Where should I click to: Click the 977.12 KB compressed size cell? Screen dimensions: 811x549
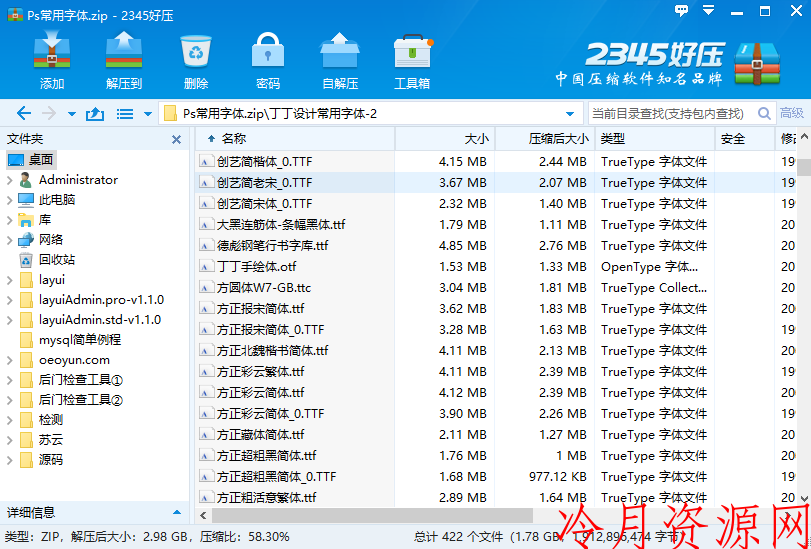pos(558,477)
